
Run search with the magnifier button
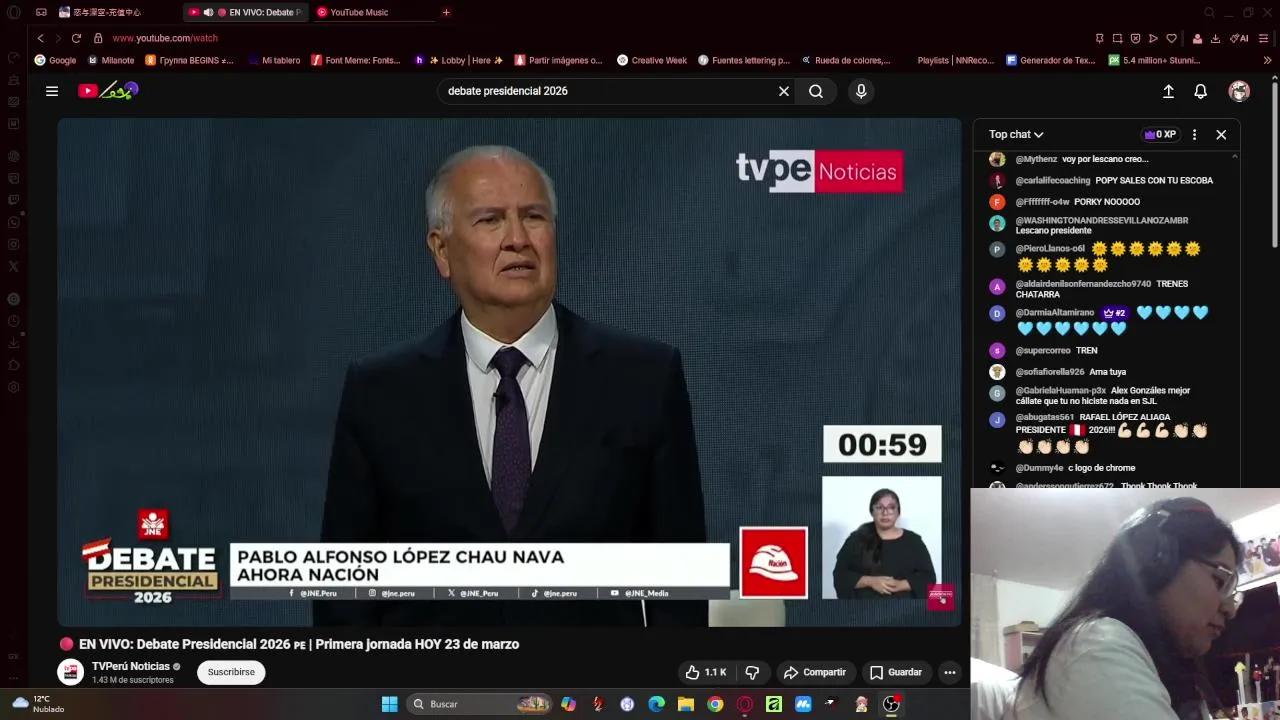(816, 91)
